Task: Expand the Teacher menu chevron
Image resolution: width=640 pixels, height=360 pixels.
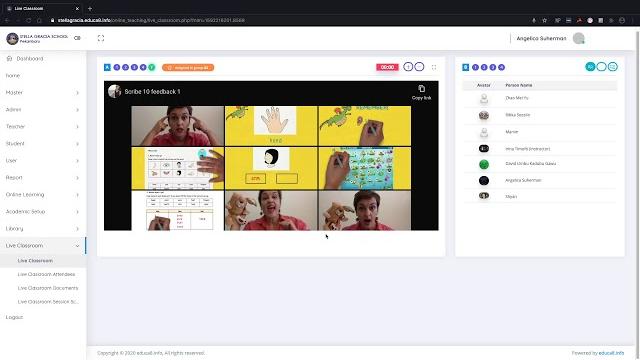Action: [x=77, y=127]
